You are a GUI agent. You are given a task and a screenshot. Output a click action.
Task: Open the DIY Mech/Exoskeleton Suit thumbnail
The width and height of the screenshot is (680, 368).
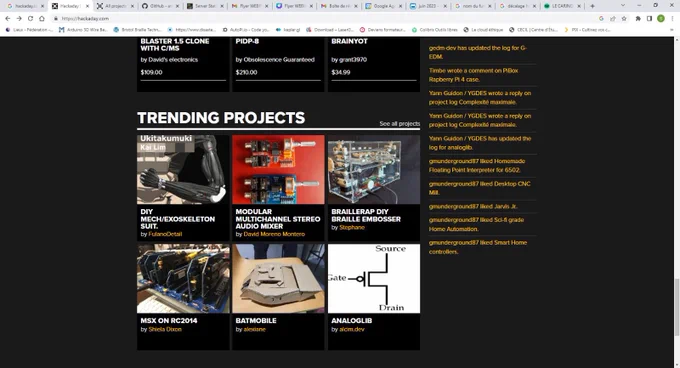183,169
